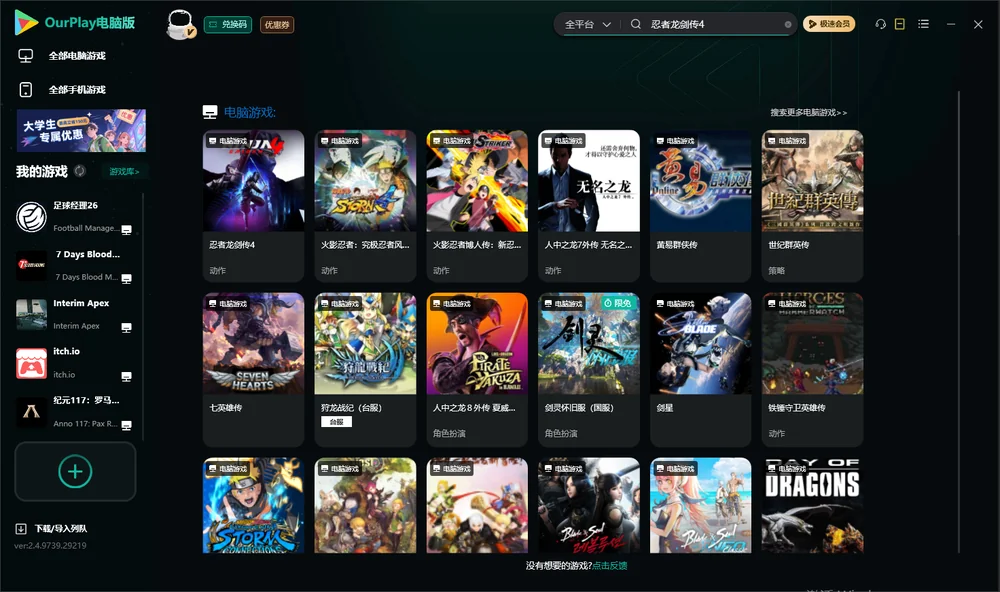Click the search magnifier icon
Image resolution: width=1000 pixels, height=592 pixels.
tap(636, 24)
